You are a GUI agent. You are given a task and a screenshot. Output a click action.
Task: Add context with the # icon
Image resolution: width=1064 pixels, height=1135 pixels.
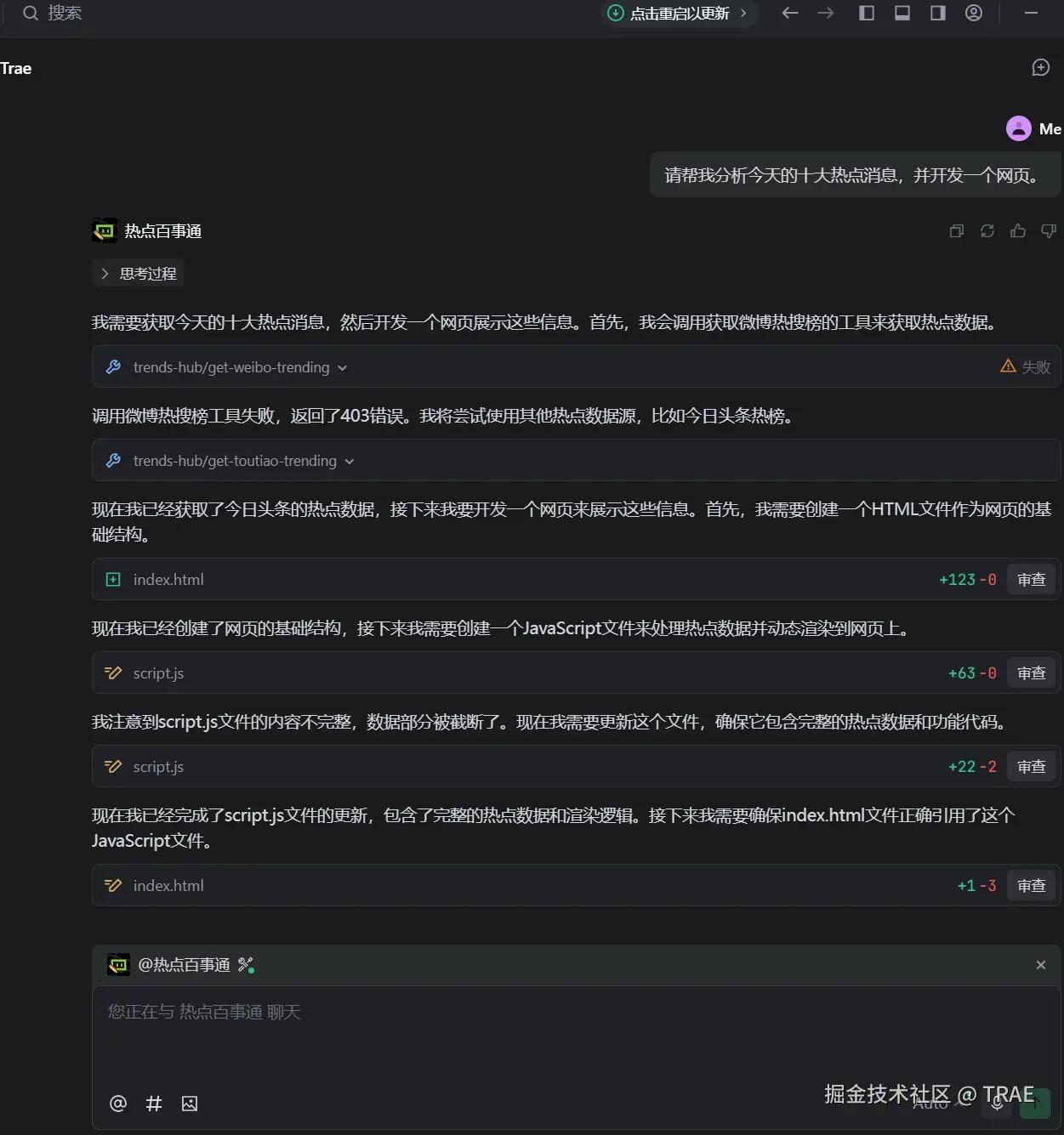(x=154, y=1104)
